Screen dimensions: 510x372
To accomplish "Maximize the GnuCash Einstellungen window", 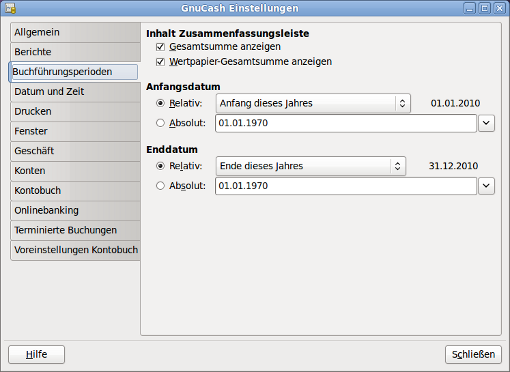I will click(x=485, y=8).
